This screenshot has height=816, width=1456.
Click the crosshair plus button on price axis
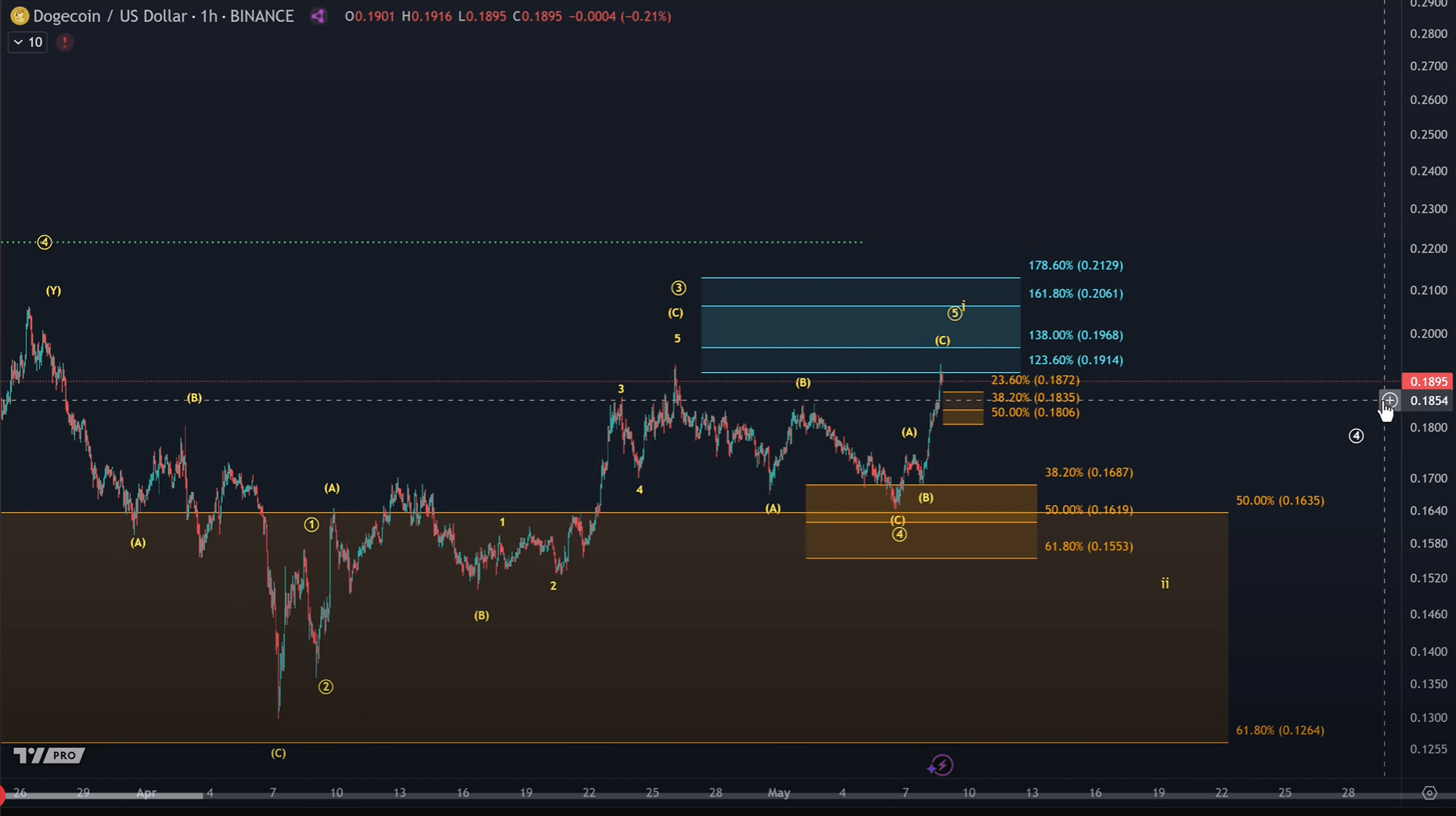[x=1389, y=401]
